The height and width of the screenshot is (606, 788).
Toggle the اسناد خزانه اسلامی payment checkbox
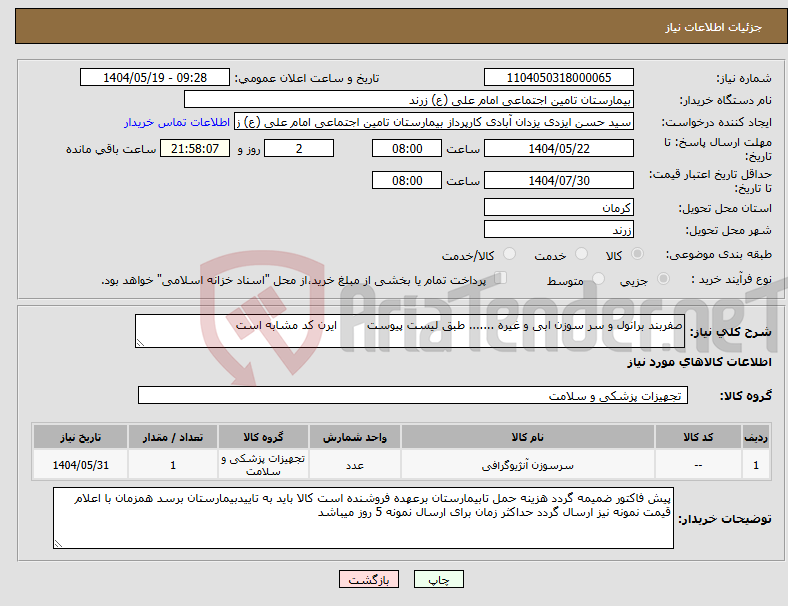coord(500,278)
